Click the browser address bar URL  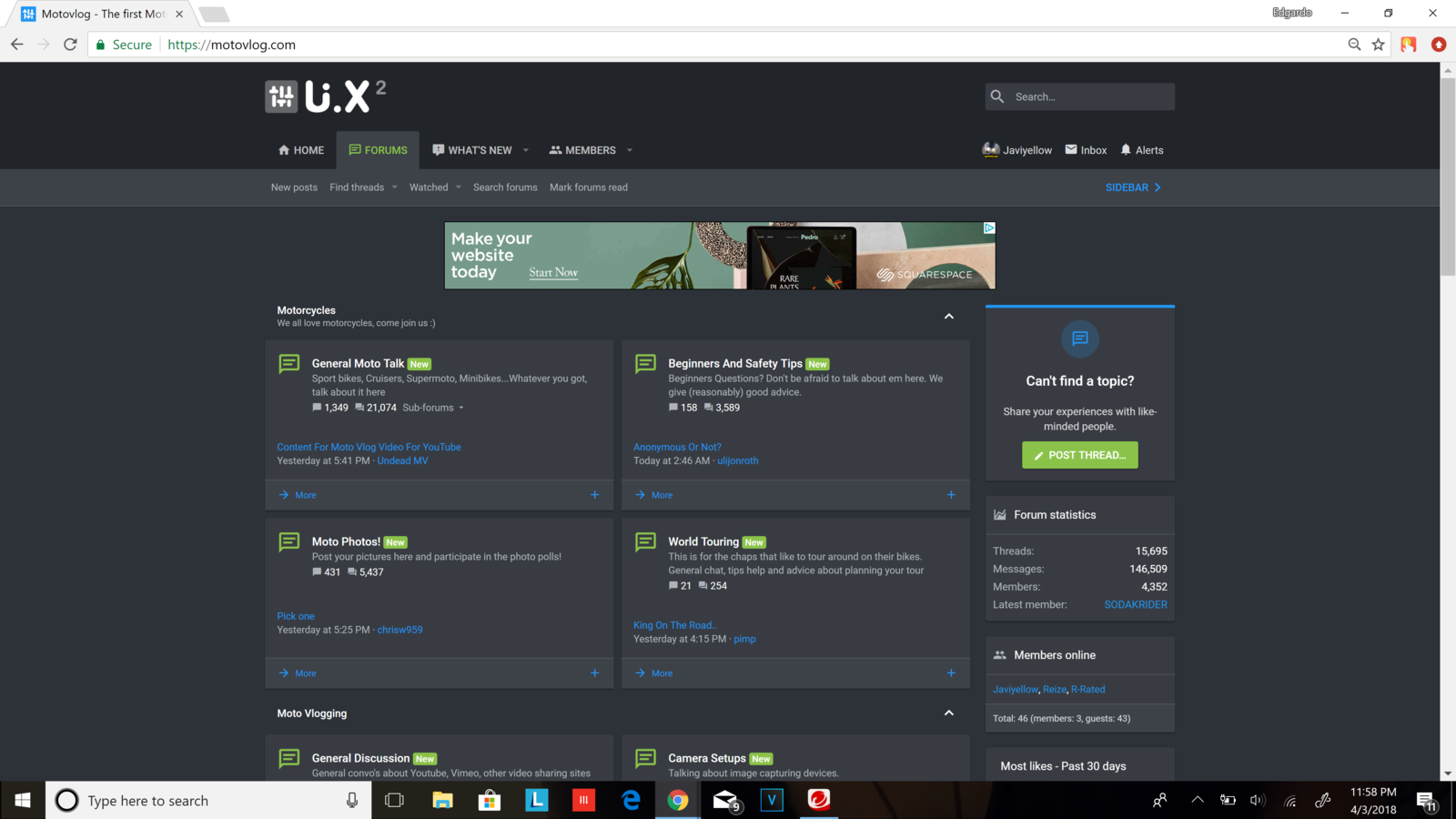point(232,45)
